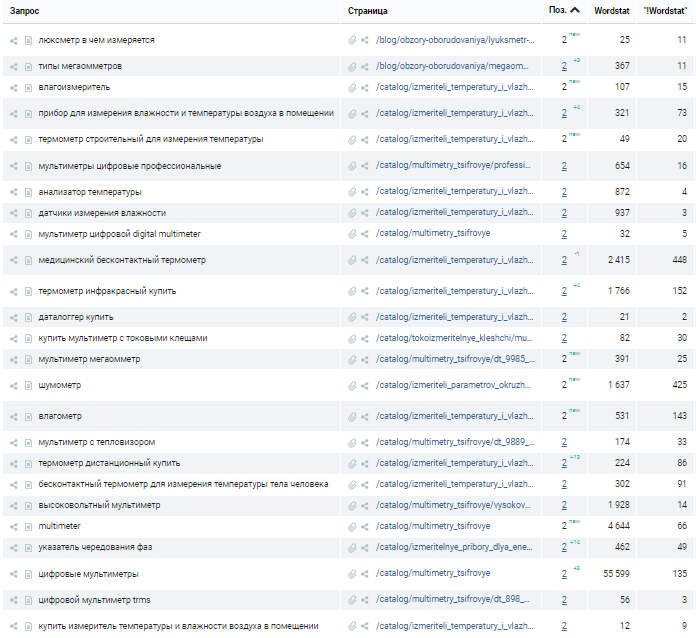Click the document icon for 'указатель чередования фаз'
The width and height of the screenshot is (696, 638).
tap(28, 548)
